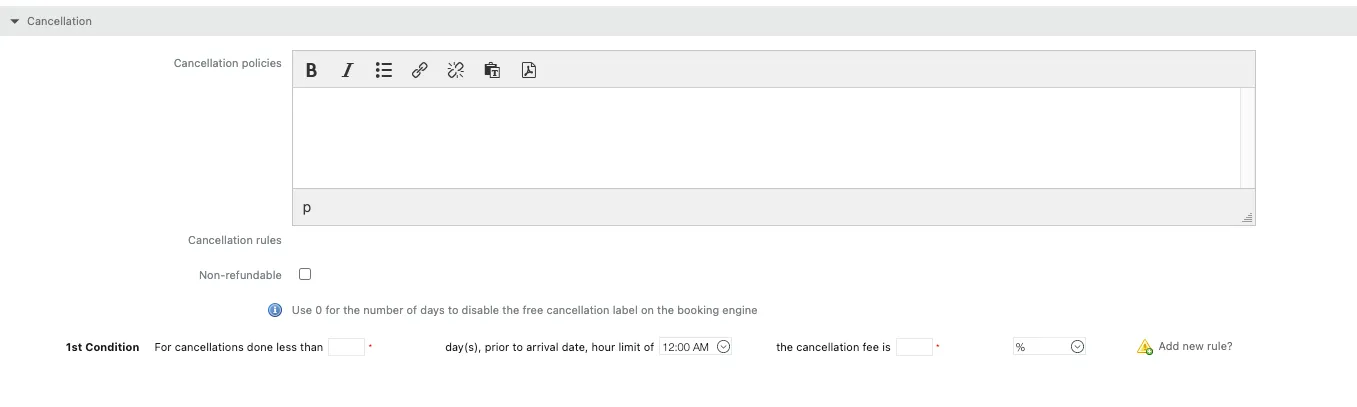Image resolution: width=1357 pixels, height=407 pixels.
Task: Enable the Non-refundable checkbox
Action: 305,274
